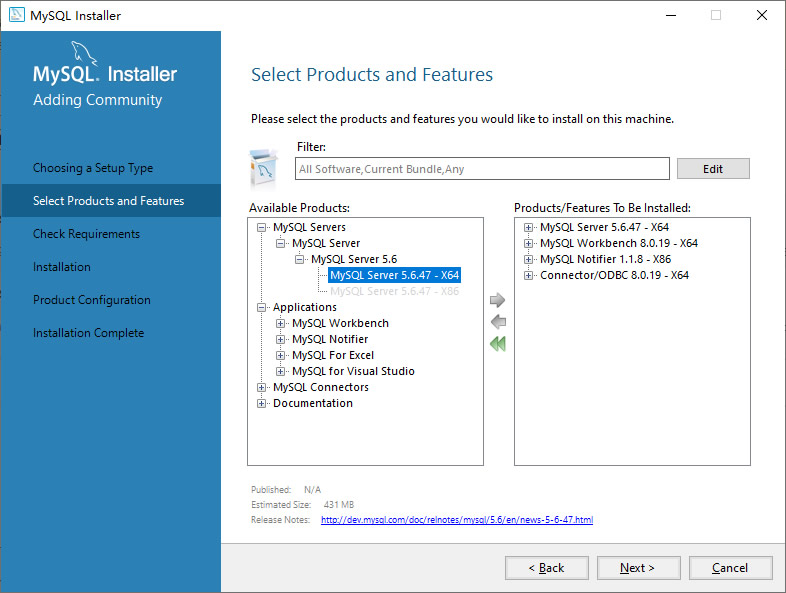Expand the MySQL for Visual Studio node

coord(280,372)
